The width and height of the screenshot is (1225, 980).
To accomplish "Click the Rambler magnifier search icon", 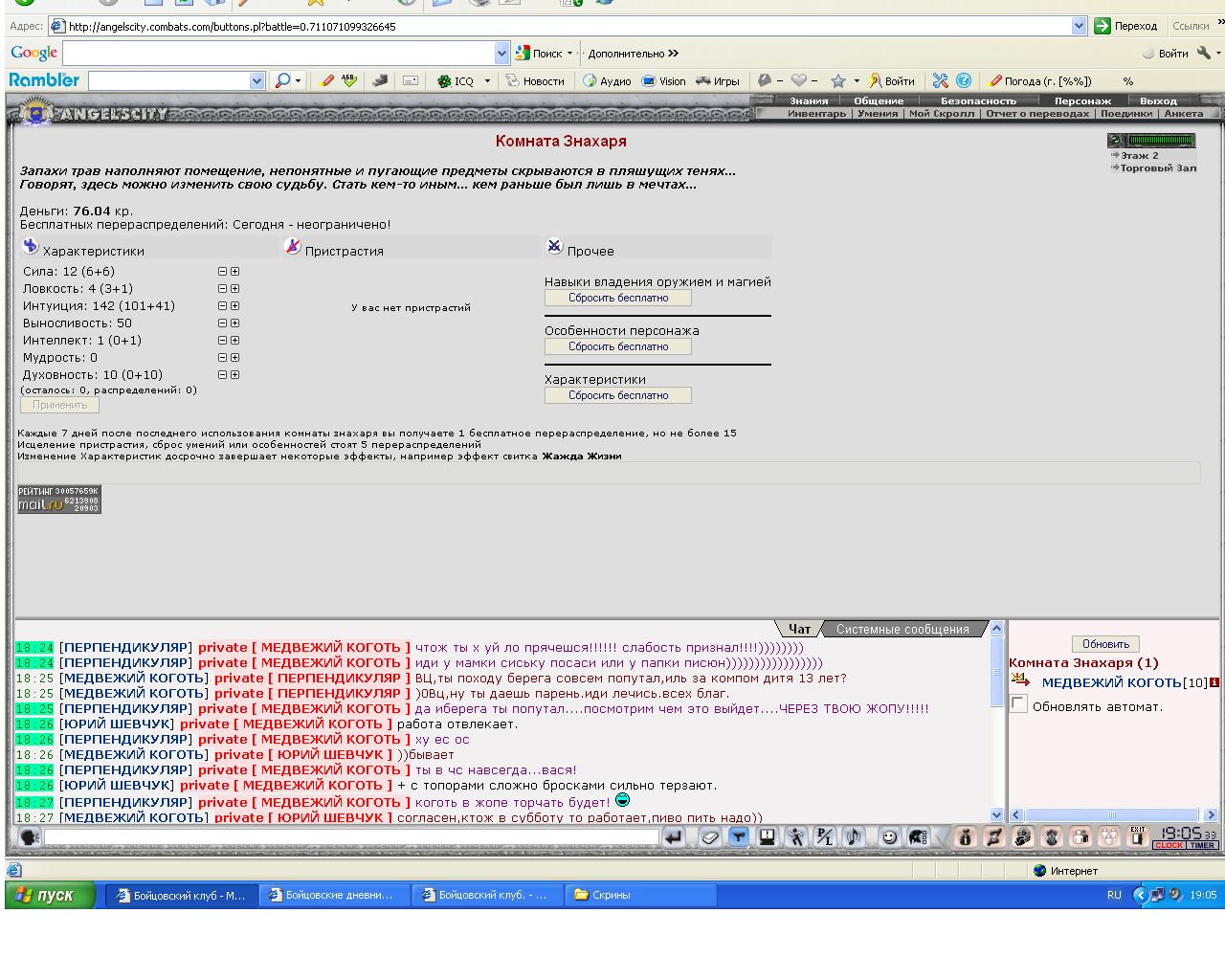I will [282, 81].
